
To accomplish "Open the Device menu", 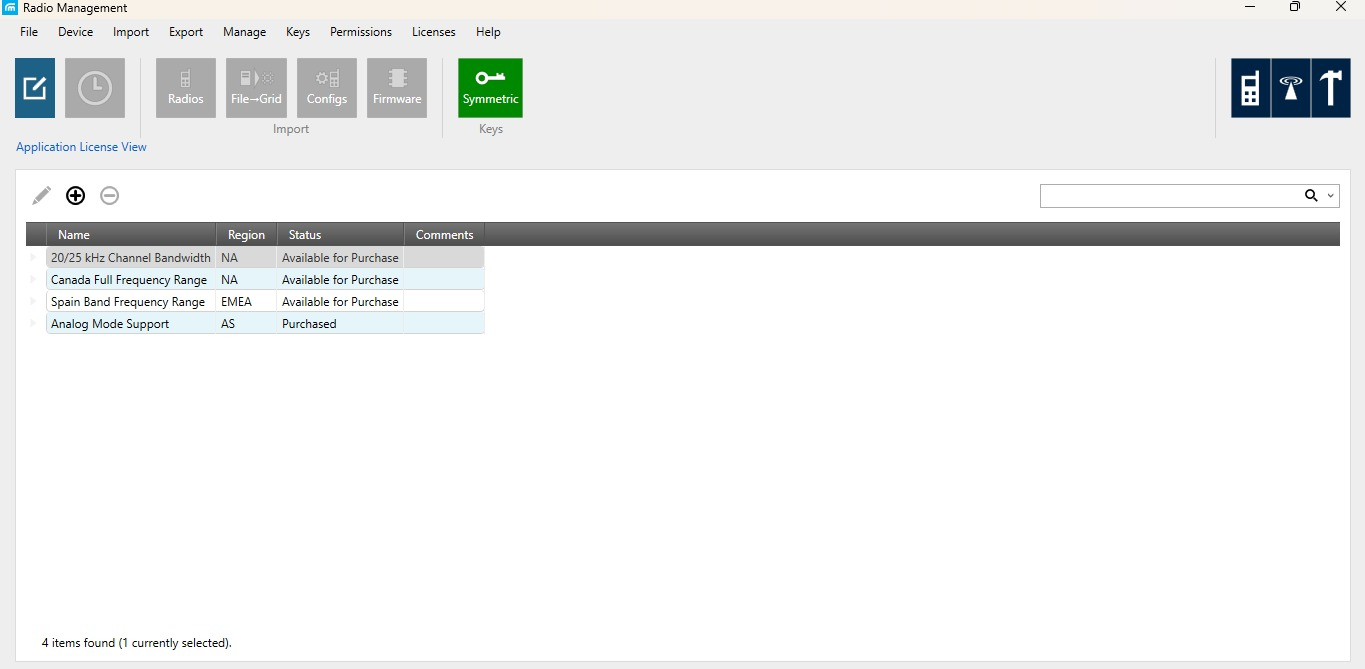I will coord(76,32).
